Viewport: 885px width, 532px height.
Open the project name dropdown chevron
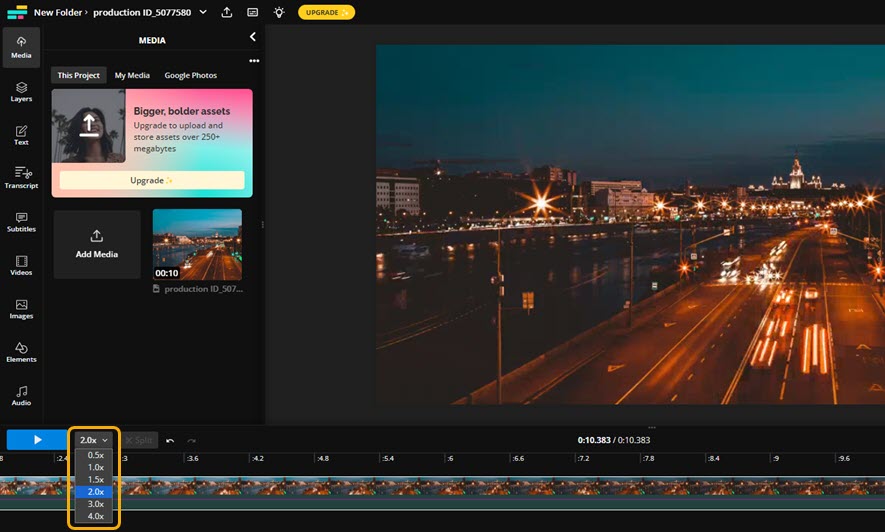(203, 12)
